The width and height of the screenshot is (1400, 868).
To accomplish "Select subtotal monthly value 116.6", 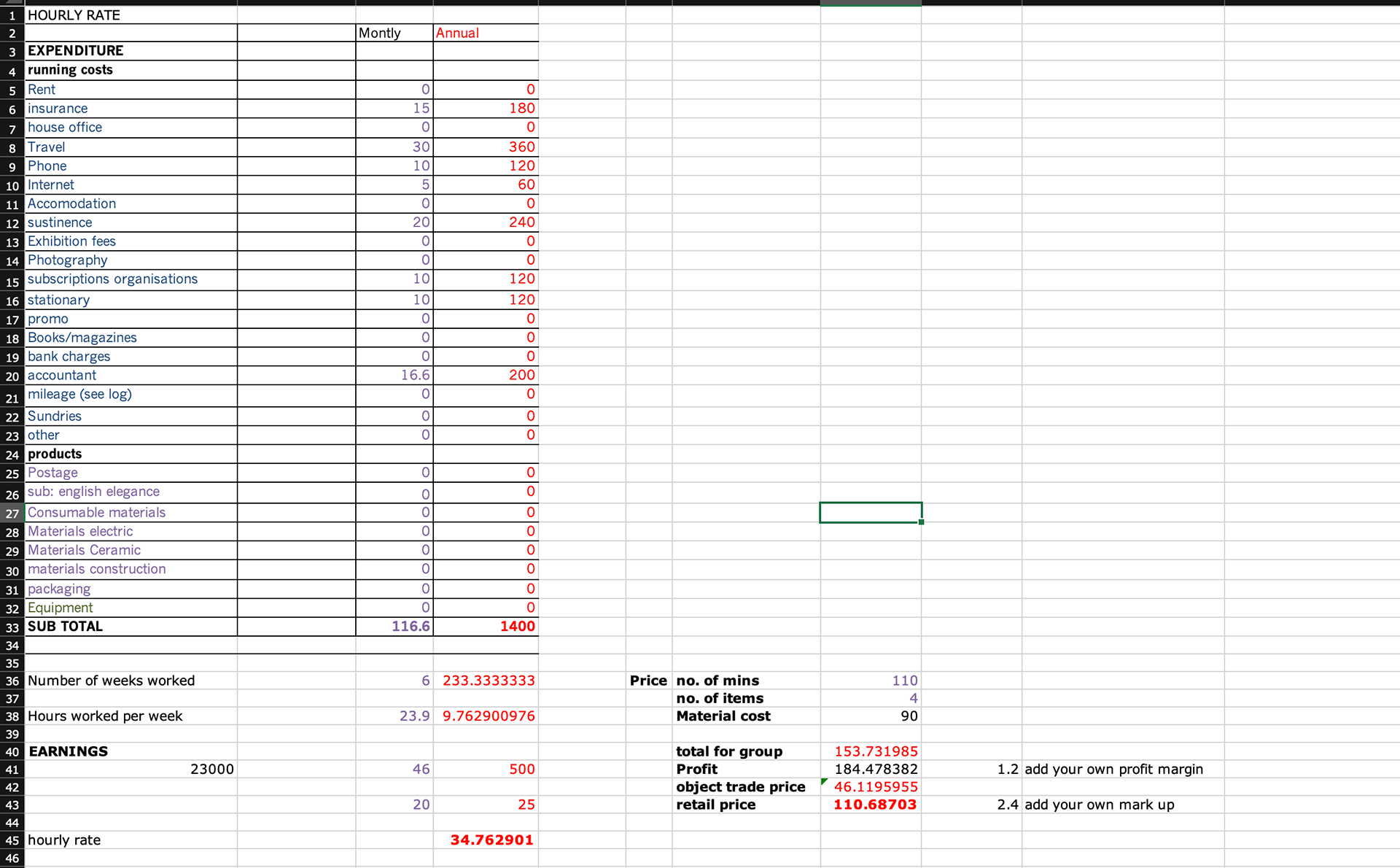I will pos(394,627).
